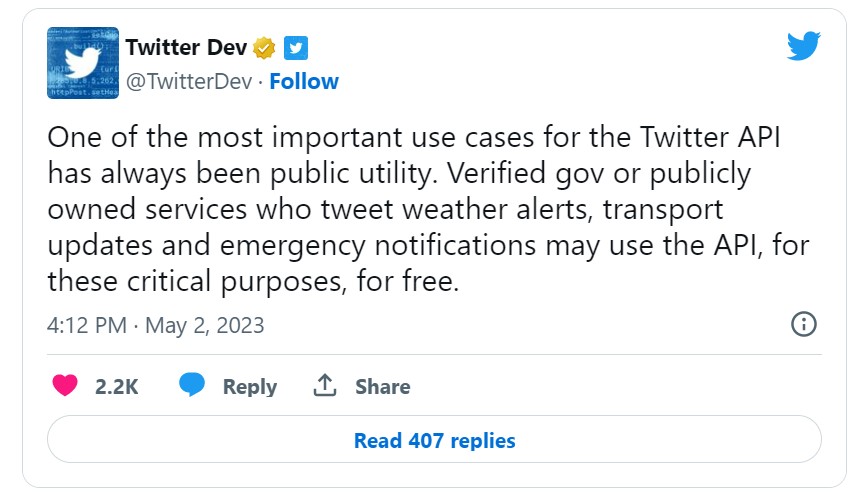Viewport: 856px width, 495px height.
Task: Follow the Twitter Dev account
Action: click(x=304, y=82)
